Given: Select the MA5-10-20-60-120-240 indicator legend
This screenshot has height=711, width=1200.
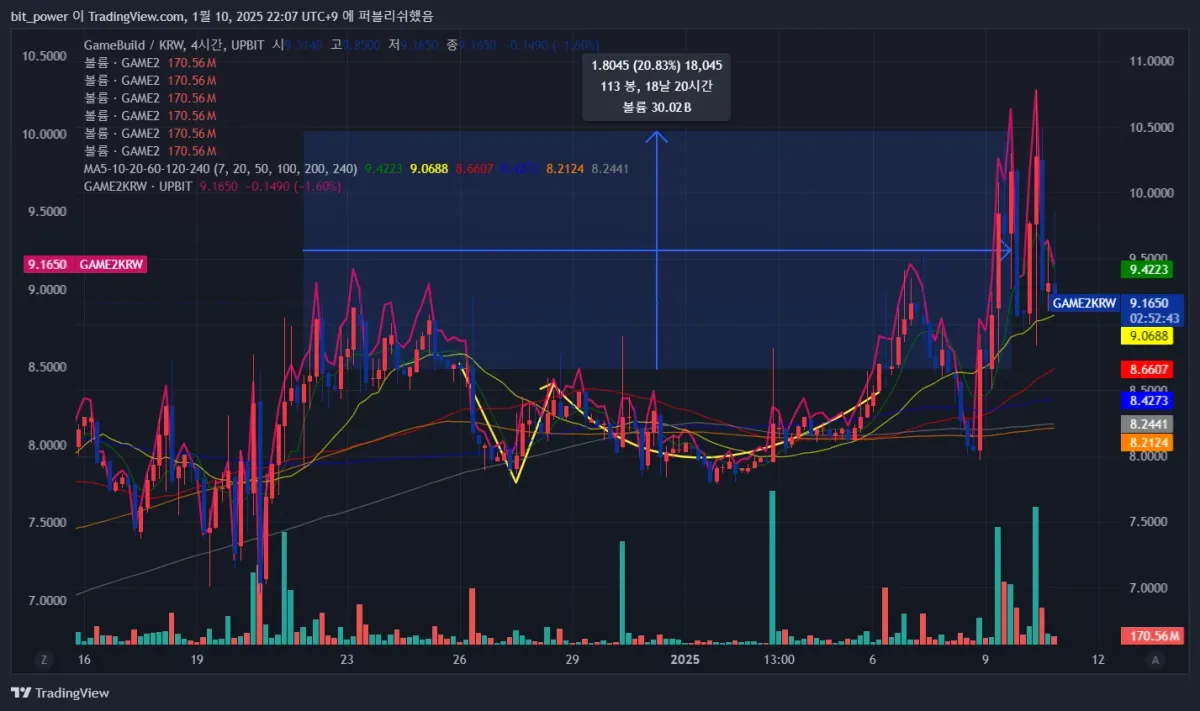Looking at the screenshot, I should 221,169.
